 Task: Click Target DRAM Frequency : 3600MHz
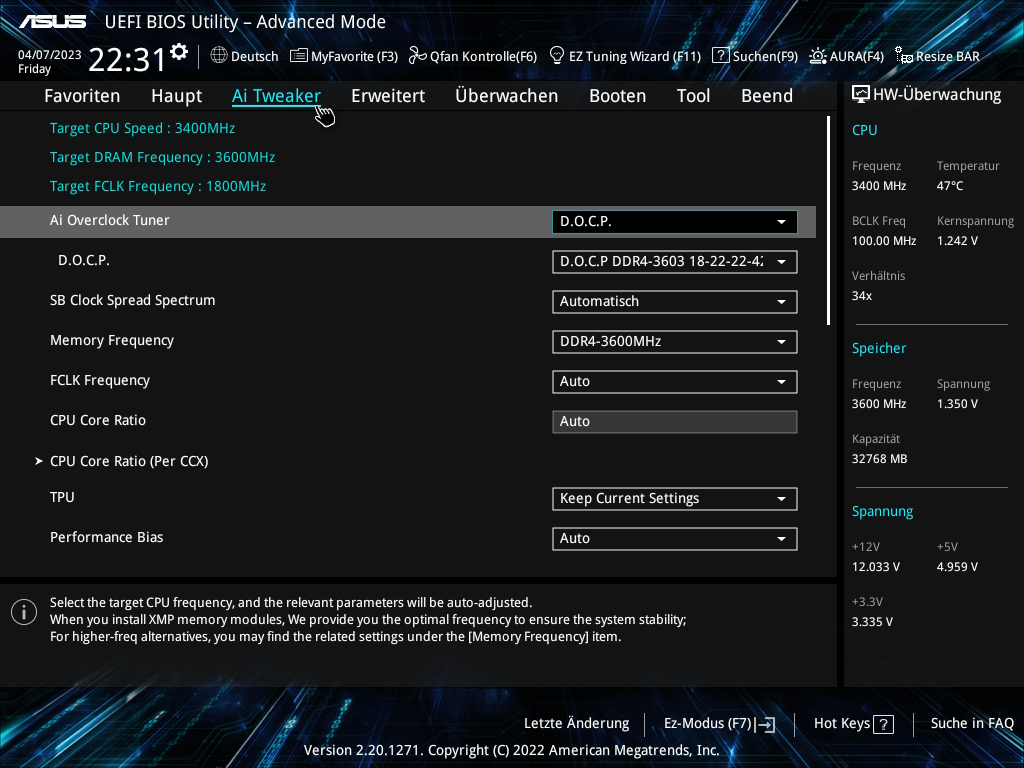(163, 157)
